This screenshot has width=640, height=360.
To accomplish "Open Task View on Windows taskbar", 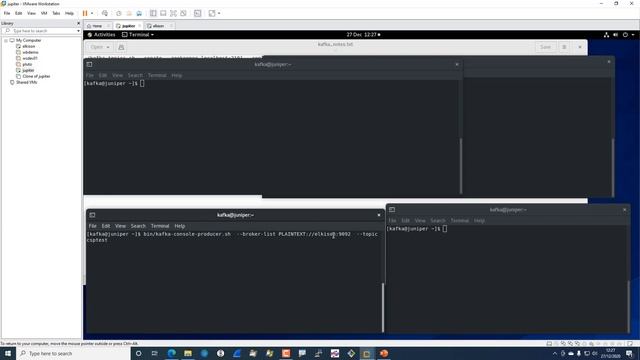I will tap(155, 353).
